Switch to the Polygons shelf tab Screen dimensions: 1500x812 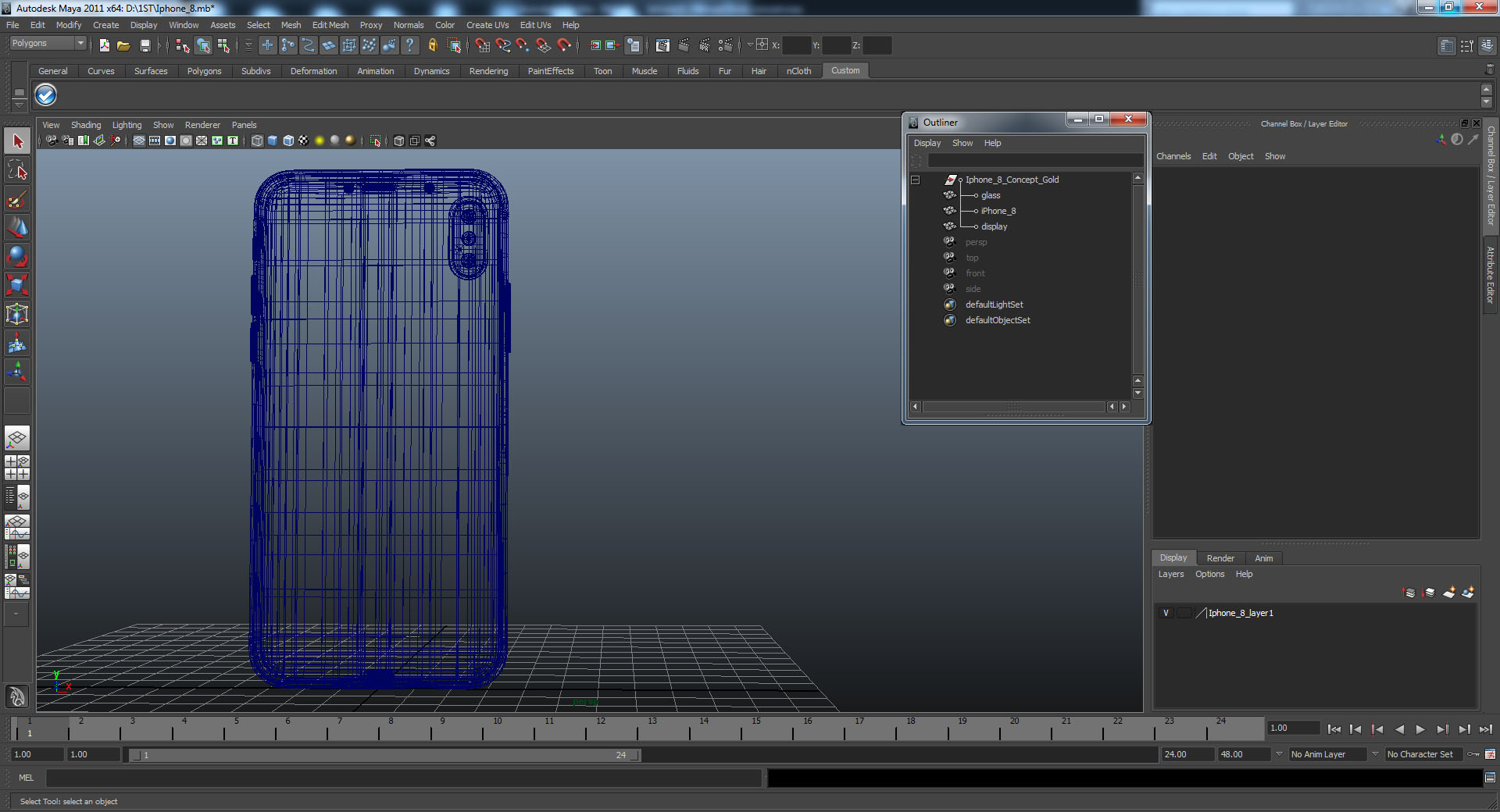pyautogui.click(x=204, y=71)
